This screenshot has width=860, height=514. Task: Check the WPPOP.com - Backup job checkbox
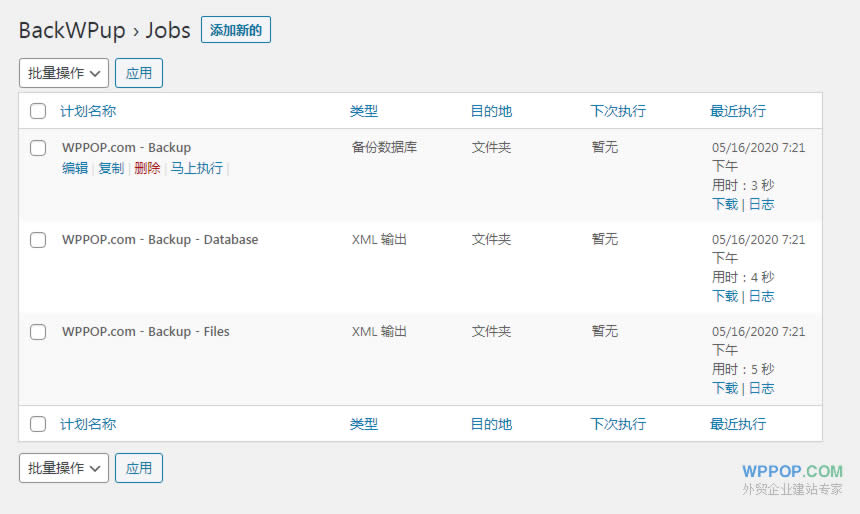point(38,148)
